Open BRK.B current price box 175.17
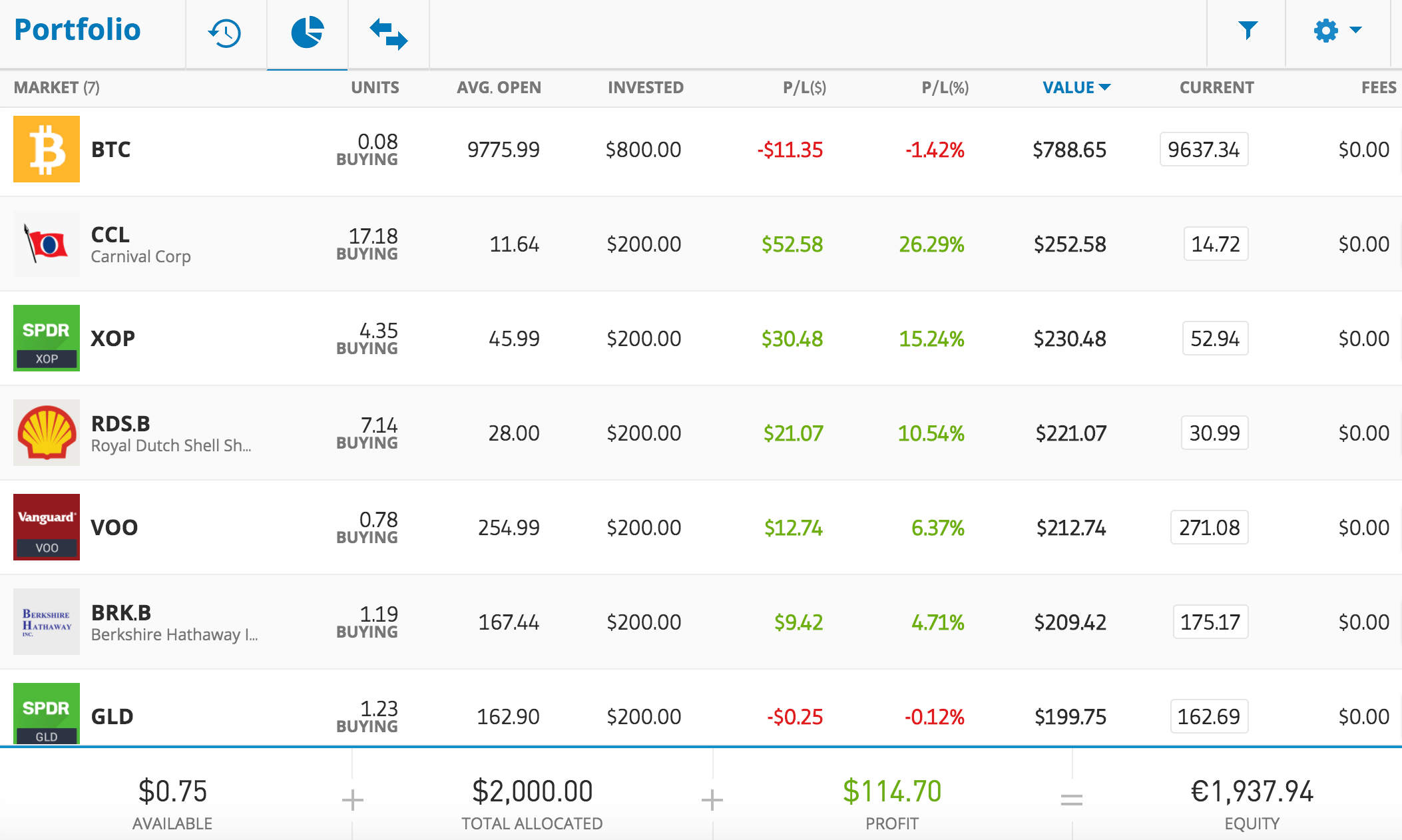The height and width of the screenshot is (840, 1402). (1210, 622)
